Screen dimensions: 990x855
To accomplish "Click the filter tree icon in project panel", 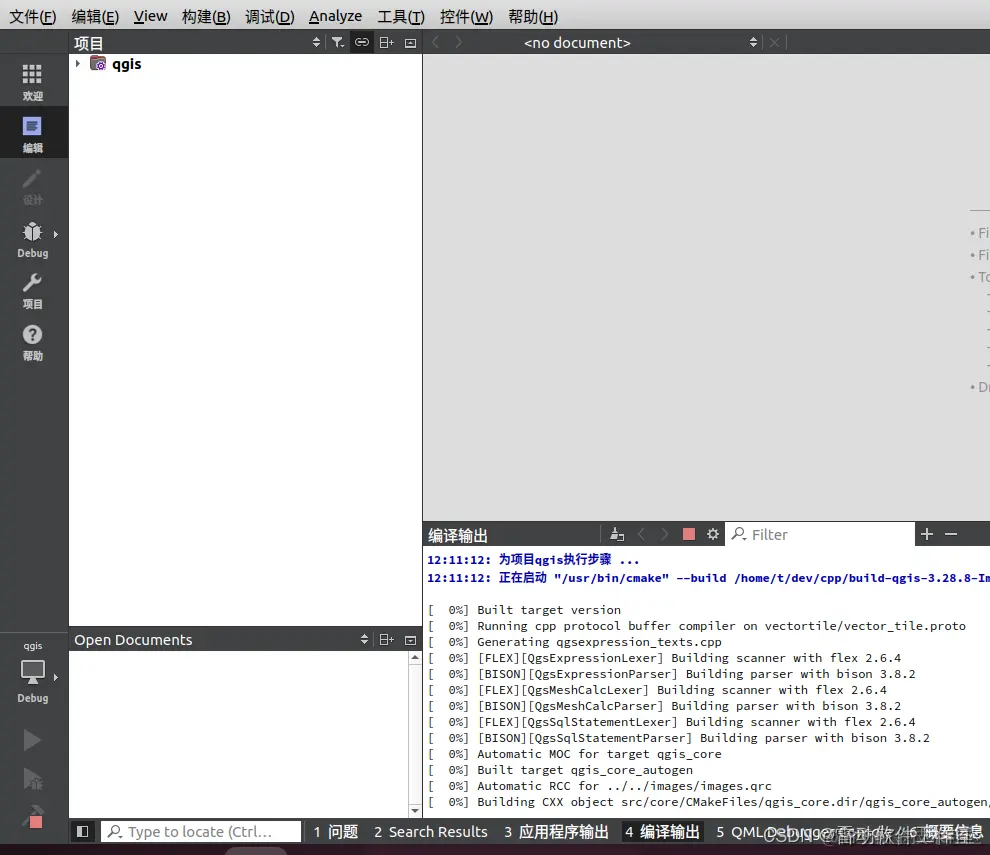I will pyautogui.click(x=338, y=42).
